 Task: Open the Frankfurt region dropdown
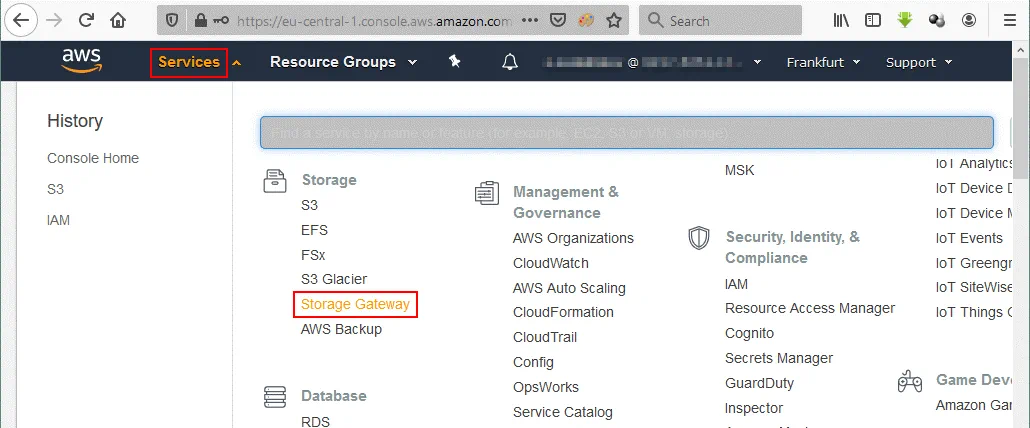tap(823, 62)
